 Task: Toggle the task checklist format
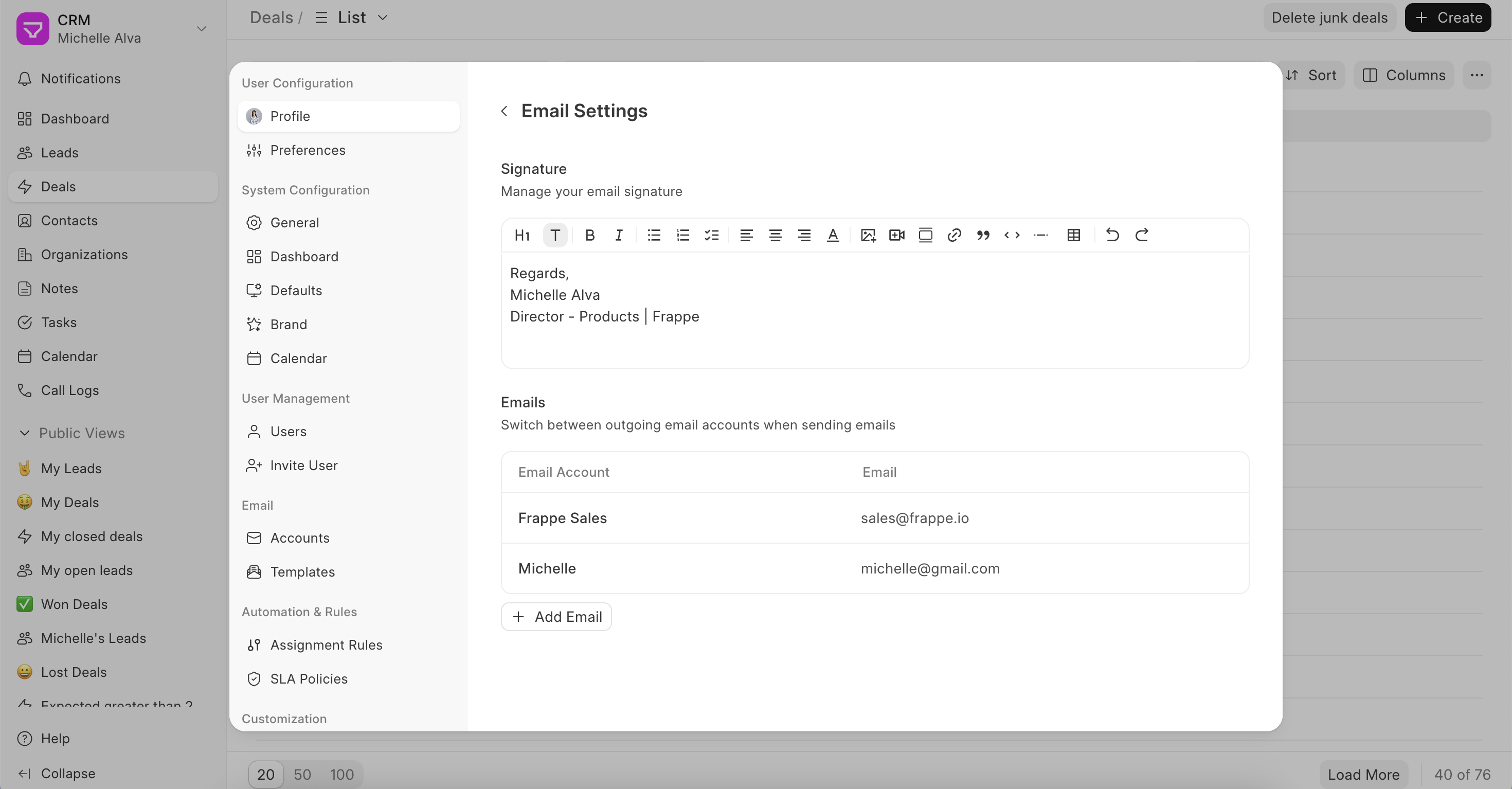click(711, 236)
